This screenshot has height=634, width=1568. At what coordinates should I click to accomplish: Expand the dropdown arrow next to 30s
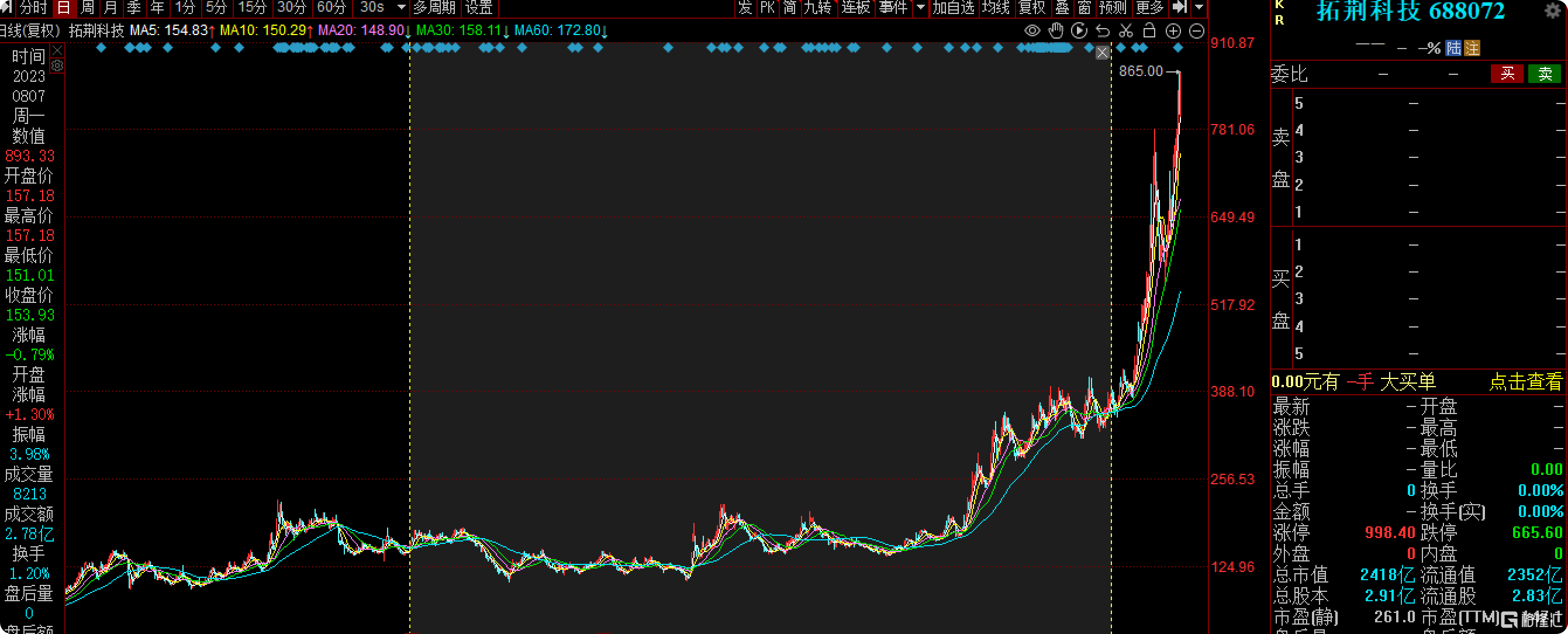401,7
